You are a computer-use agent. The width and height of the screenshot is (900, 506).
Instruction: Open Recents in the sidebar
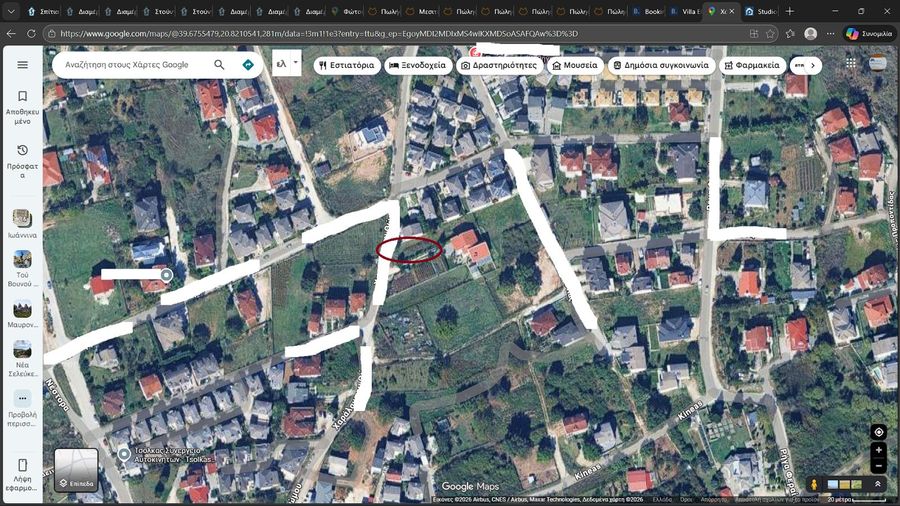click(22, 159)
